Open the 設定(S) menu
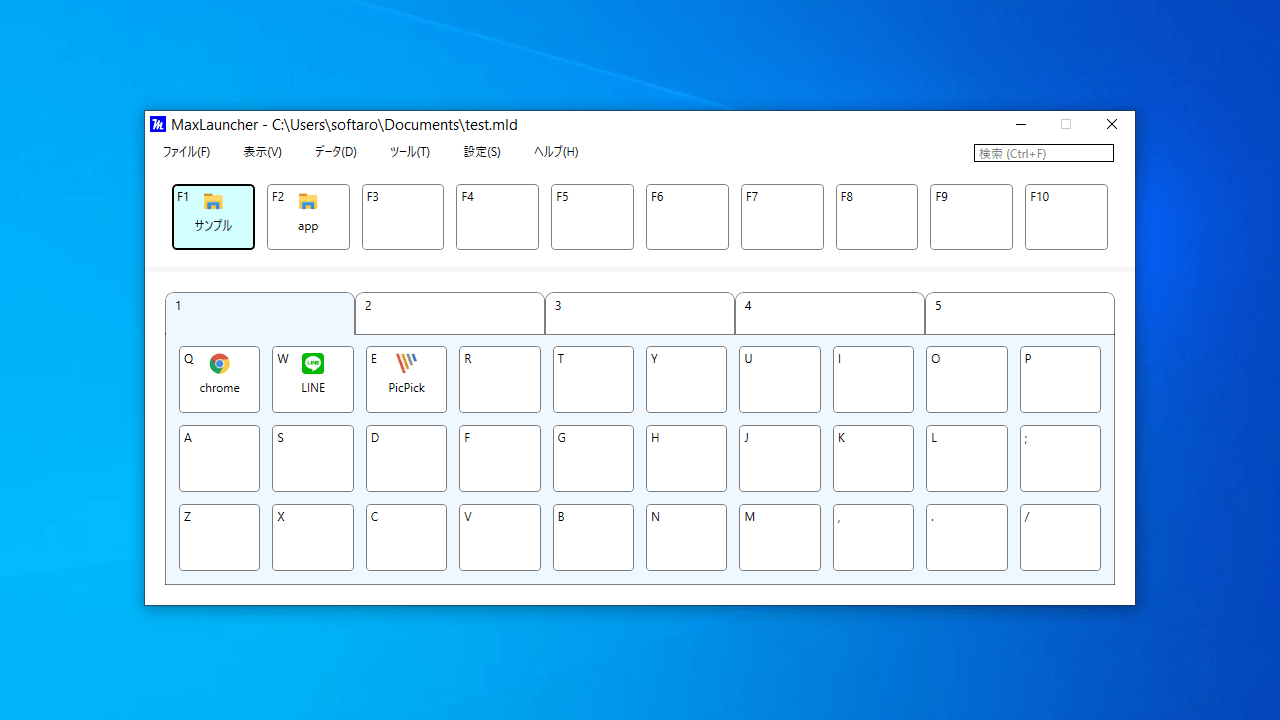Viewport: 1280px width, 720px height. point(481,152)
